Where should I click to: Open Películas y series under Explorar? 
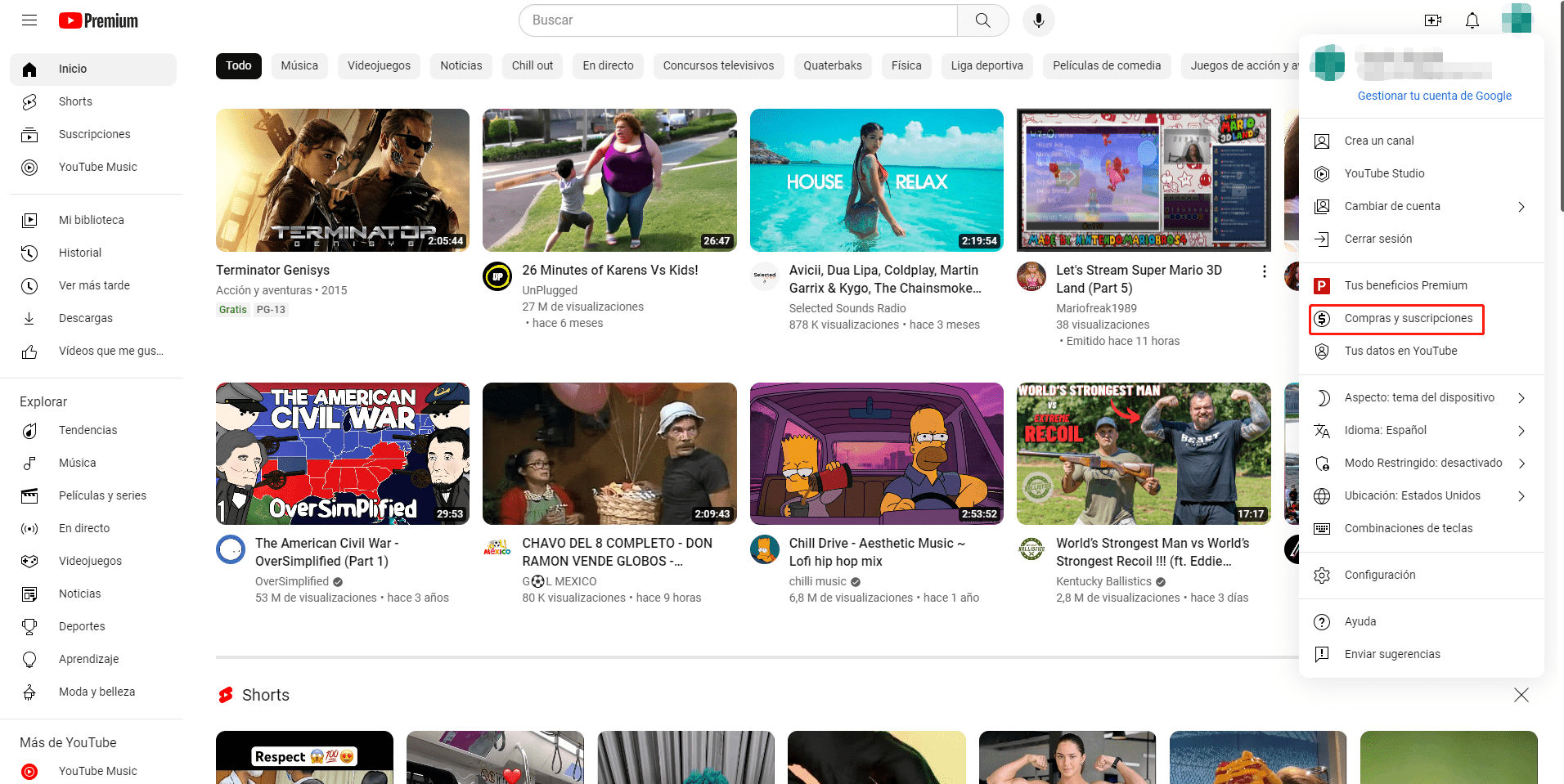pyautogui.click(x=93, y=495)
